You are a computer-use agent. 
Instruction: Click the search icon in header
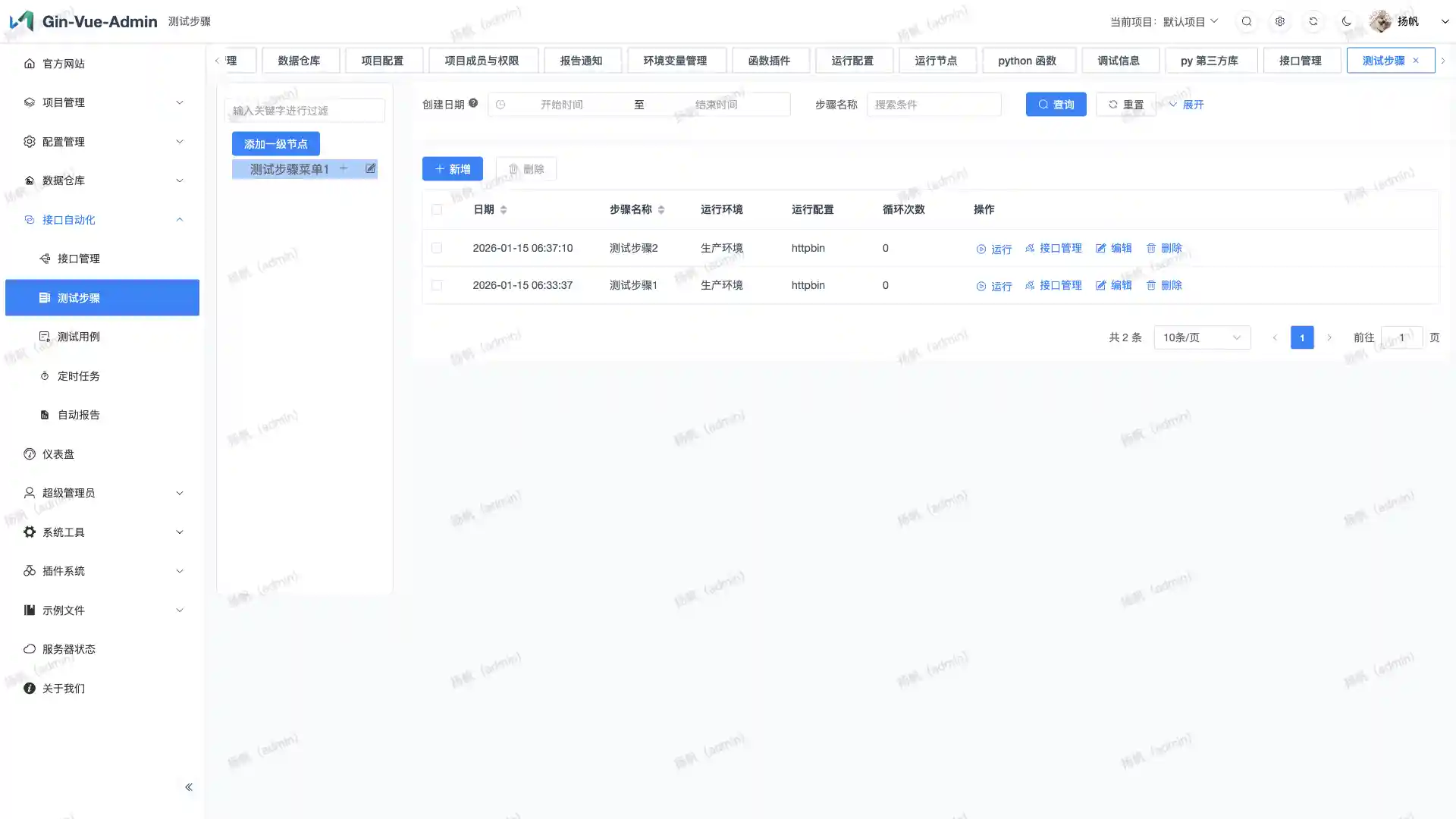(1247, 21)
